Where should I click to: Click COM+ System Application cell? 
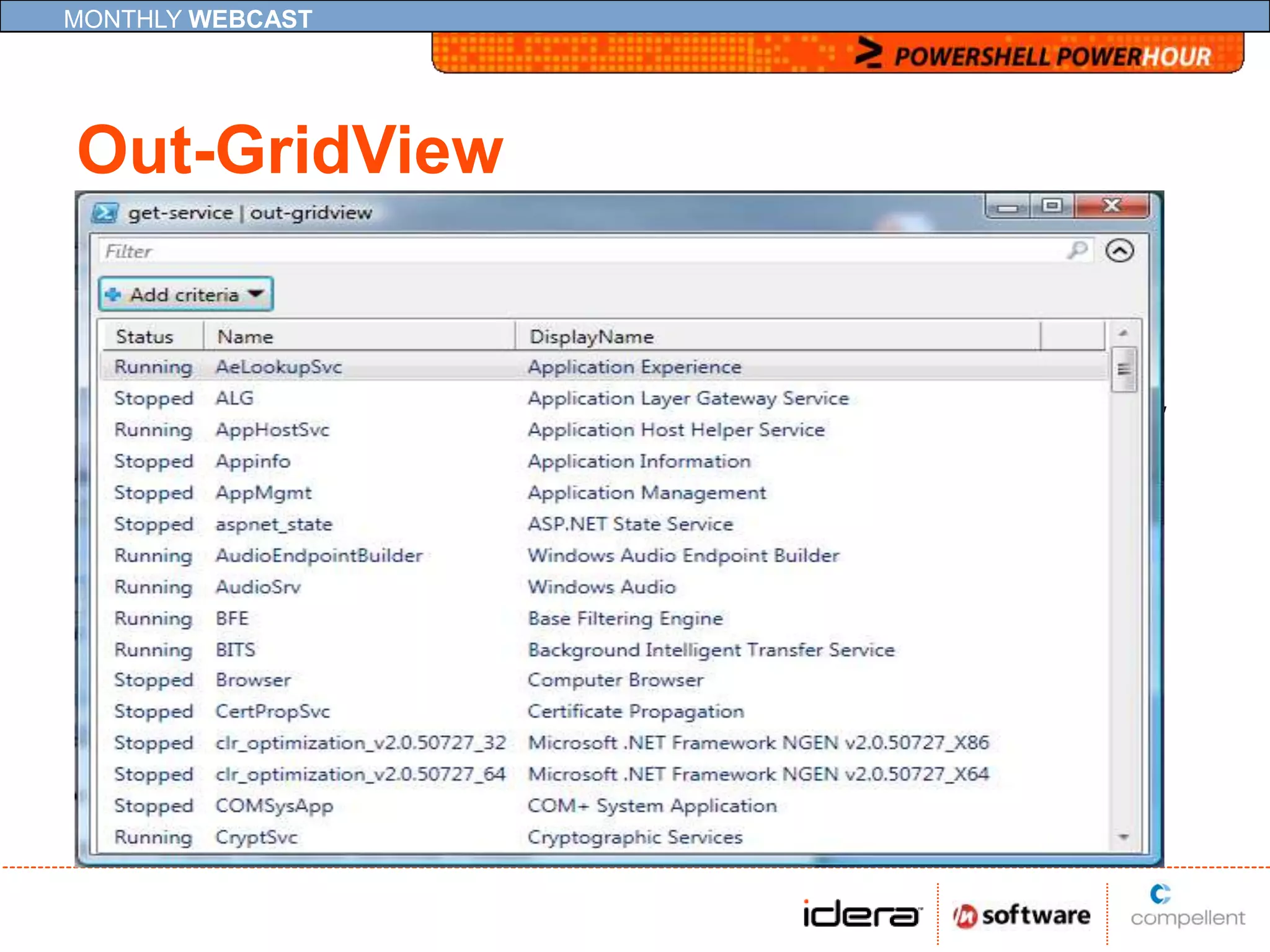652,806
